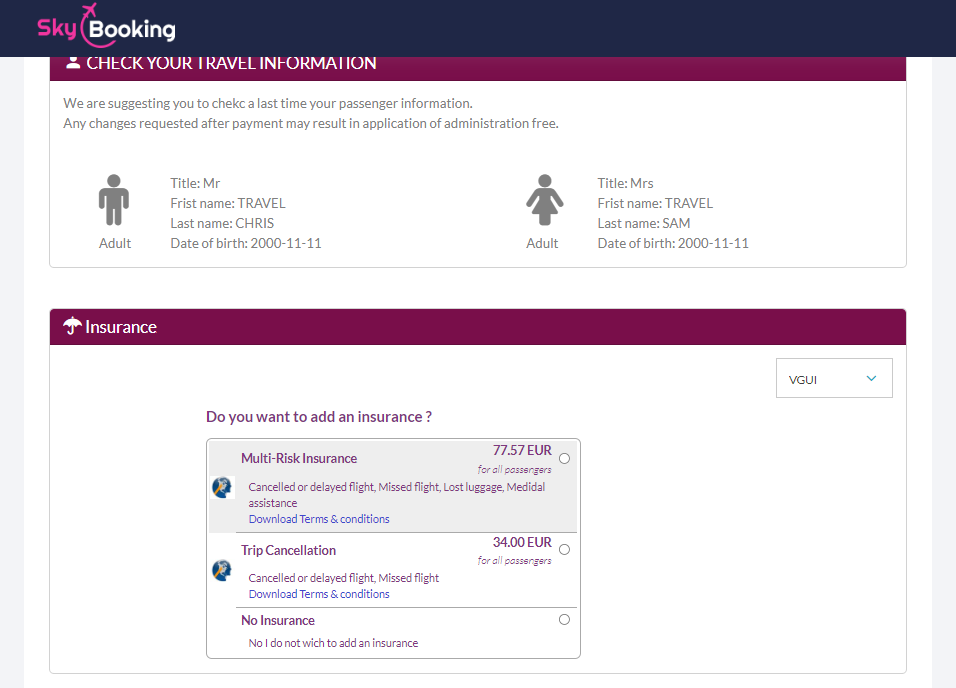Open the VGUI dropdown

(x=834, y=378)
